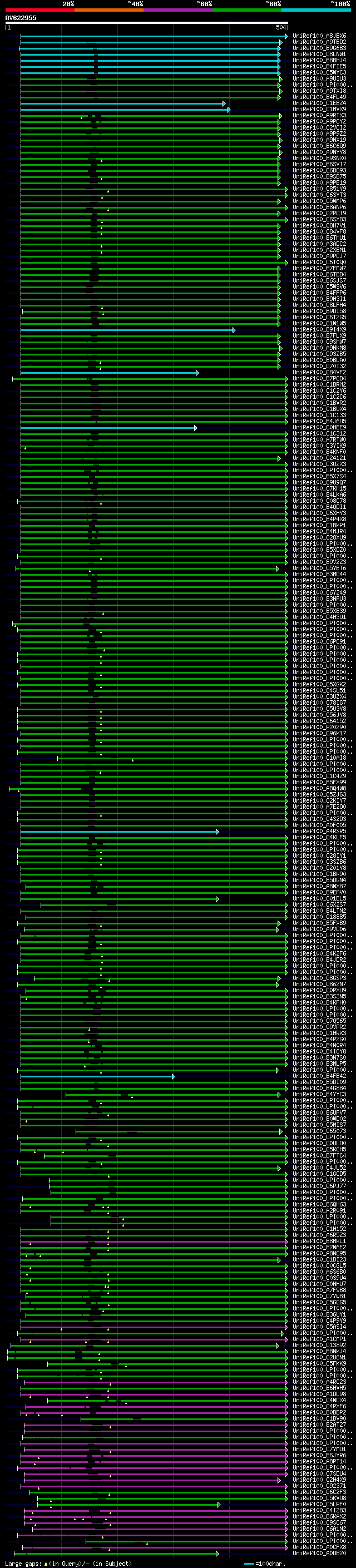Click the label UniRef100_Q7Q565
This screenshot has width=356, height=1568.
tap(319, 1021)
